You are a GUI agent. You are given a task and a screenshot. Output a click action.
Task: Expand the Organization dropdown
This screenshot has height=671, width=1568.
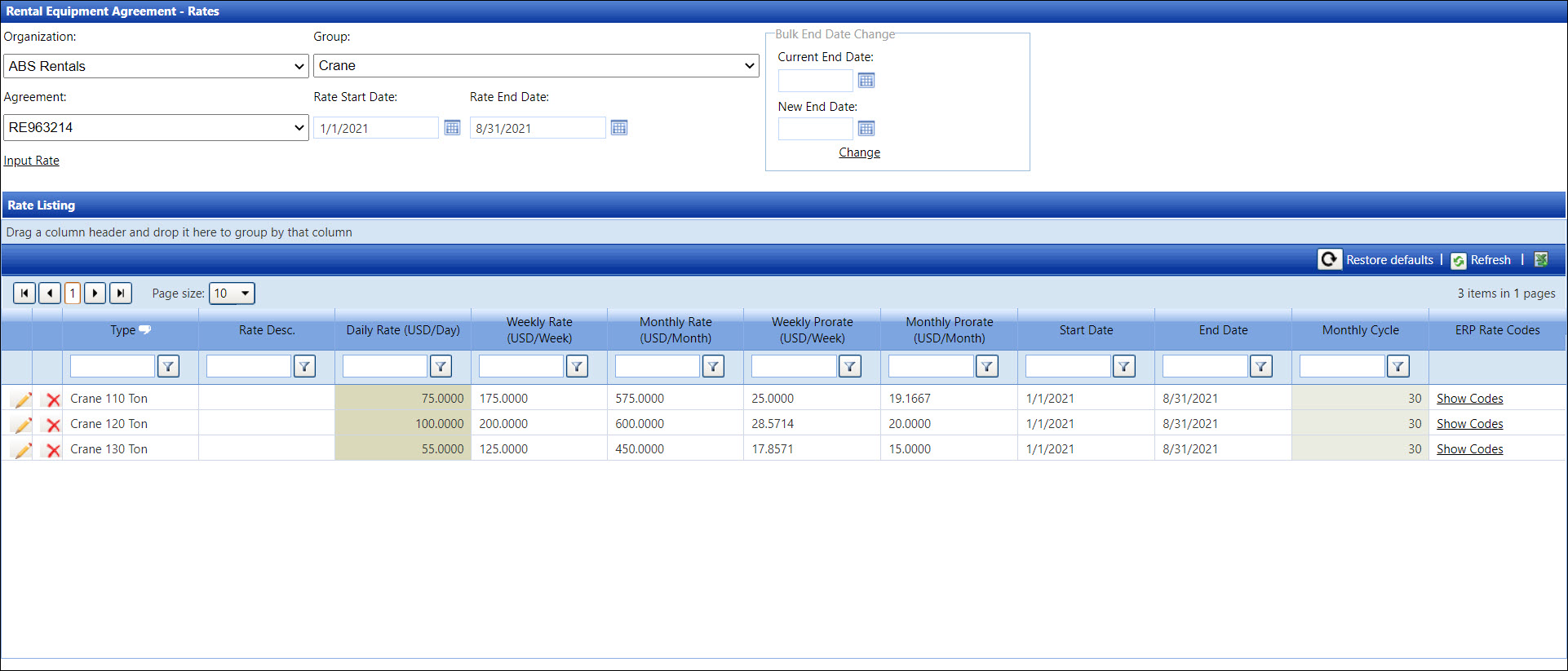click(x=156, y=67)
